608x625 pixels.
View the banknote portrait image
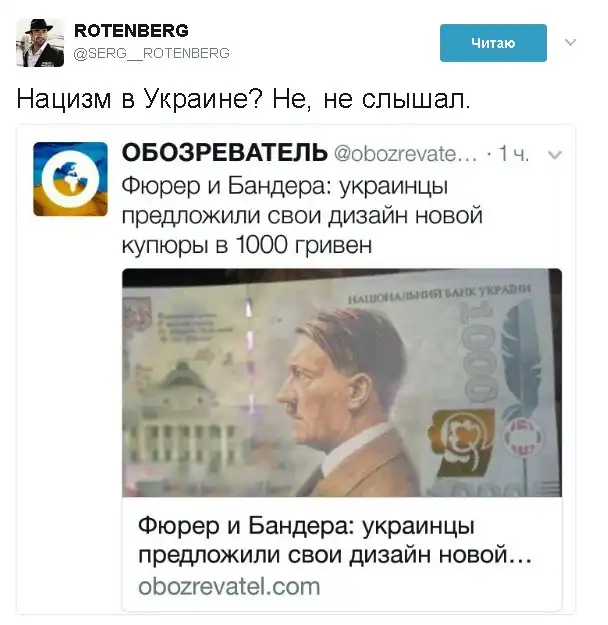[x=342, y=383]
